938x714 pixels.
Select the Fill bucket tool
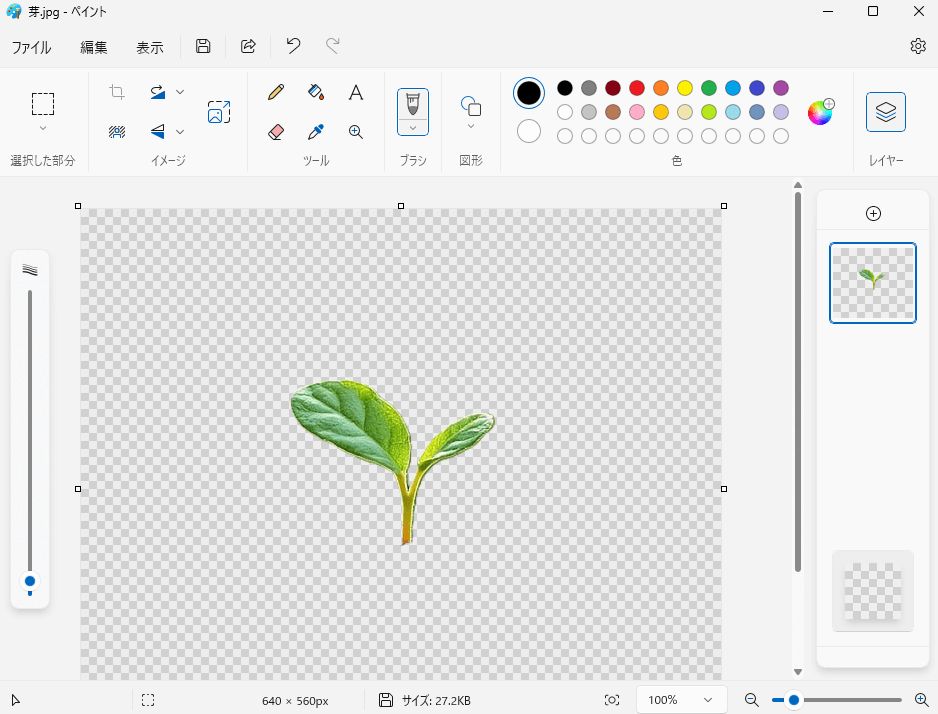click(316, 93)
